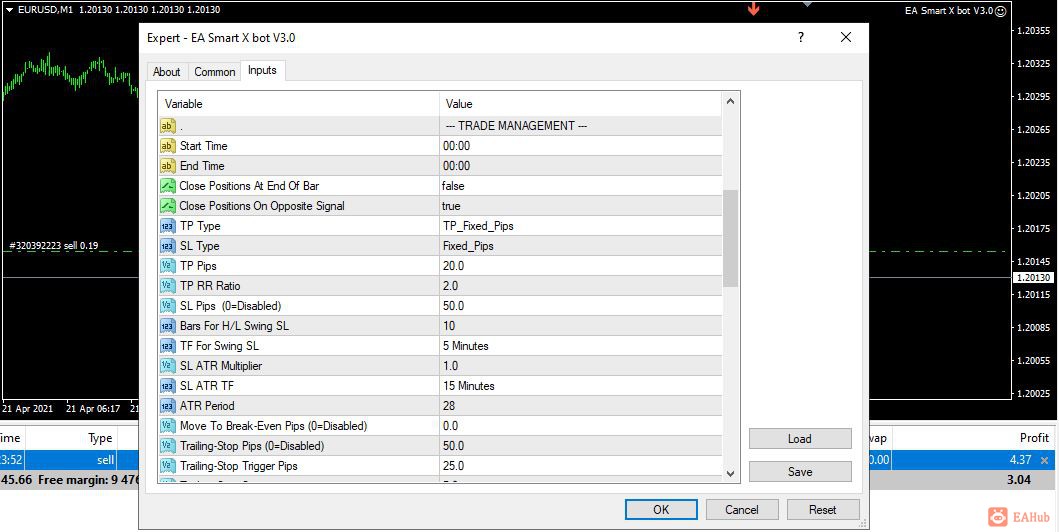Viewport: 1059px width, 532px height.
Task: Click the Cancel button
Action: click(x=742, y=510)
